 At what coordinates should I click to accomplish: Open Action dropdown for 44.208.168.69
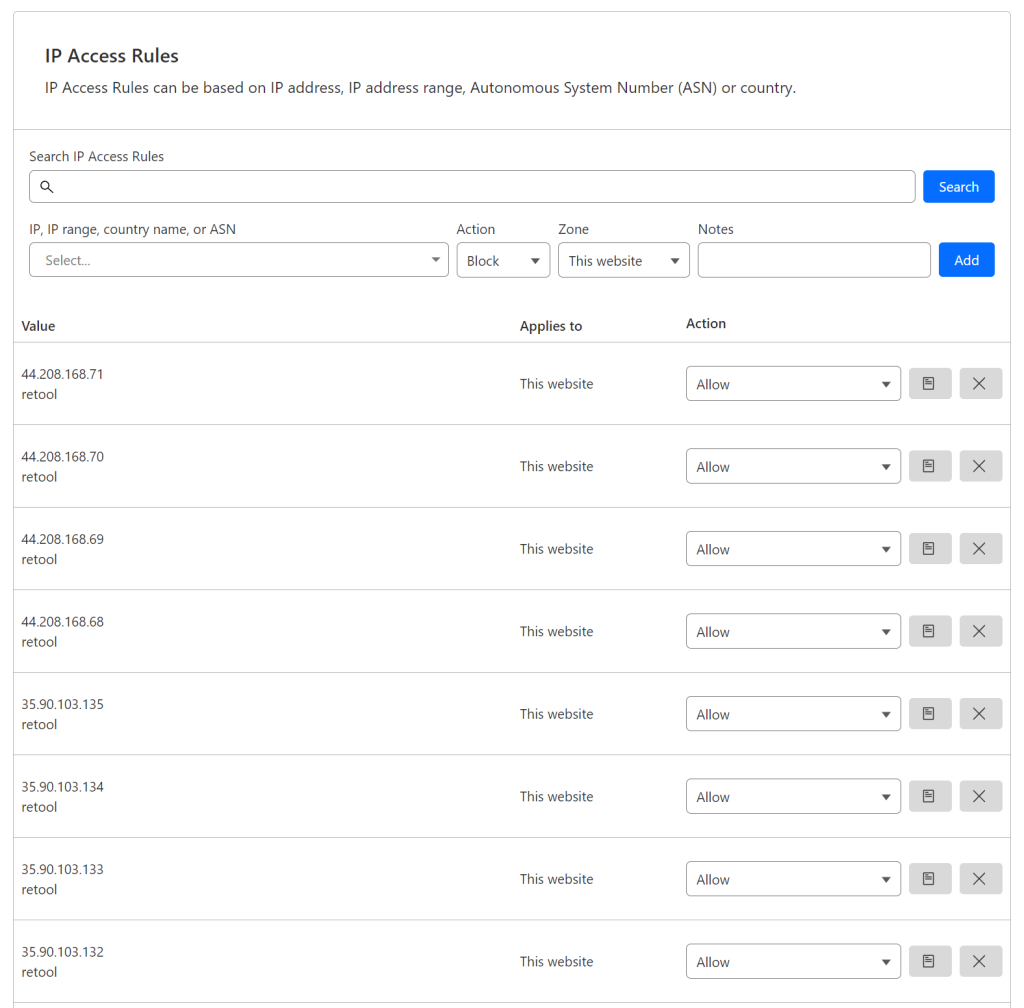(x=793, y=549)
